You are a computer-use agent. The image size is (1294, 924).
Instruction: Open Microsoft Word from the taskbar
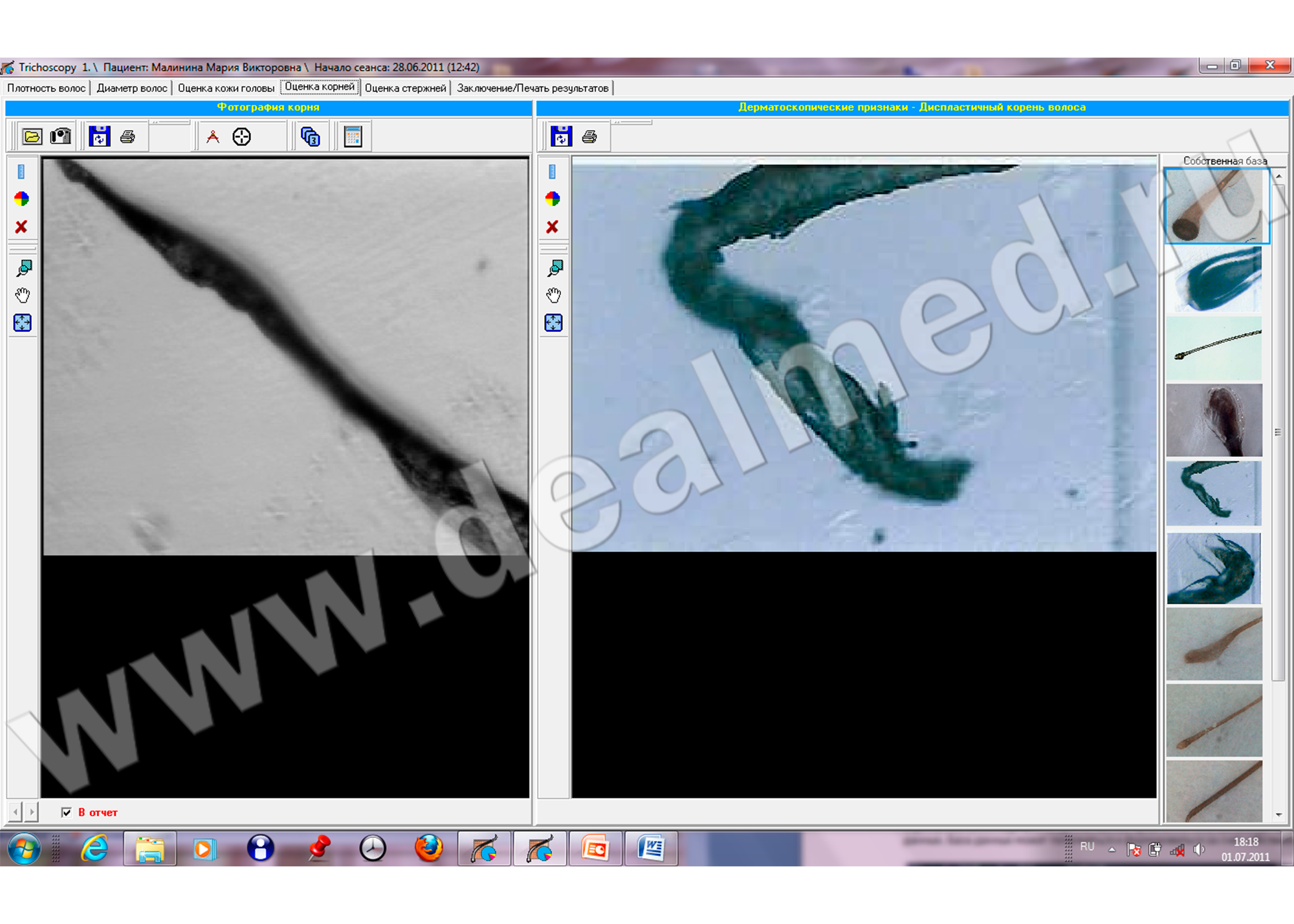[652, 848]
